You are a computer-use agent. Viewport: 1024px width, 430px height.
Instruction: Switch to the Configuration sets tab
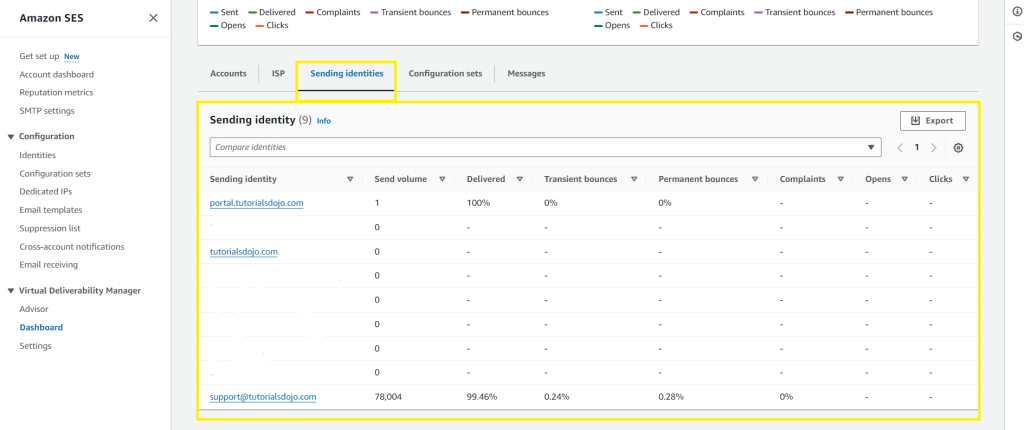tap(445, 74)
